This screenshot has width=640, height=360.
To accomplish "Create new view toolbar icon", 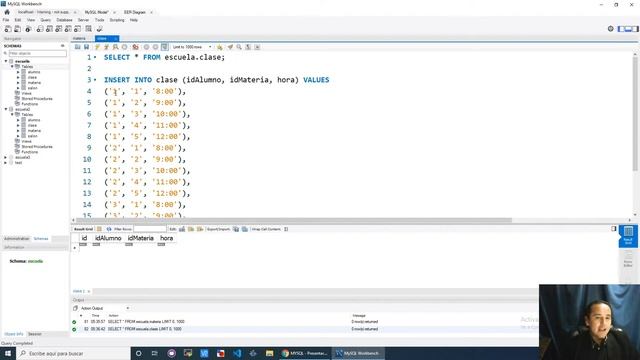I will coord(58,29).
